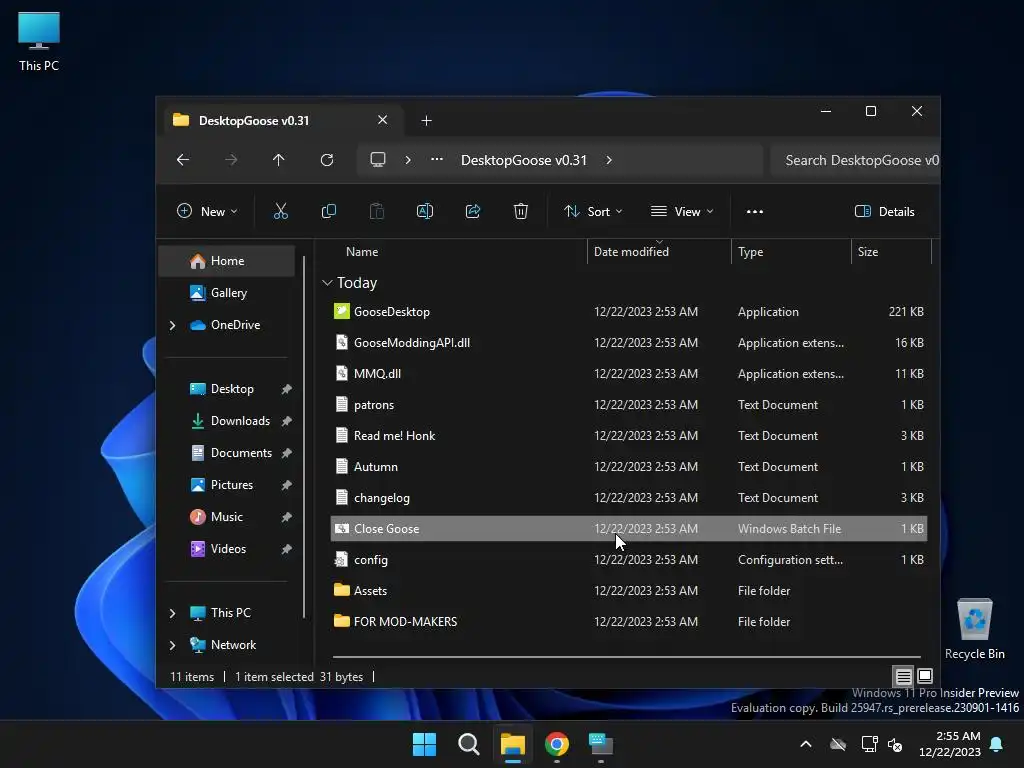Add a new tab with plus button

point(426,121)
